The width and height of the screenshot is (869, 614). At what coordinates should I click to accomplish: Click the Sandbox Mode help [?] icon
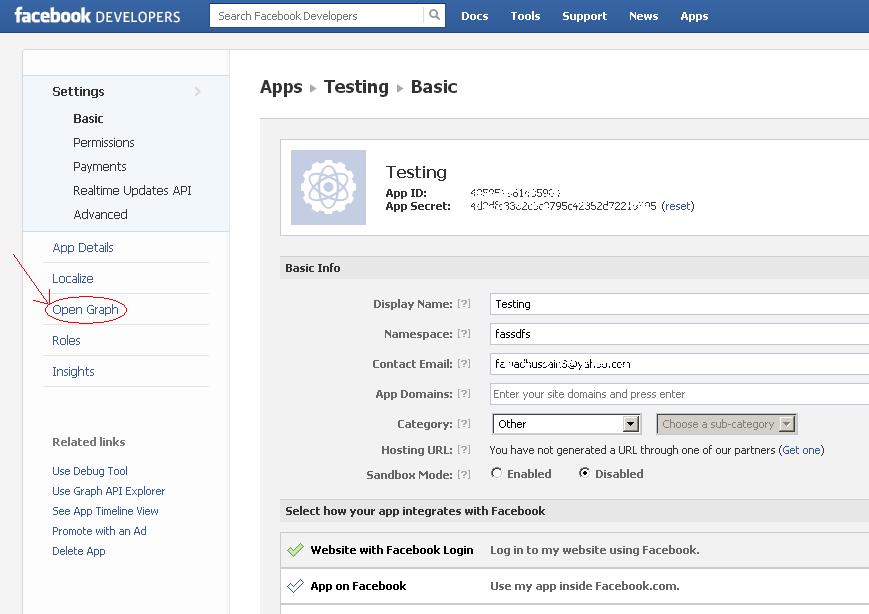(x=464, y=474)
